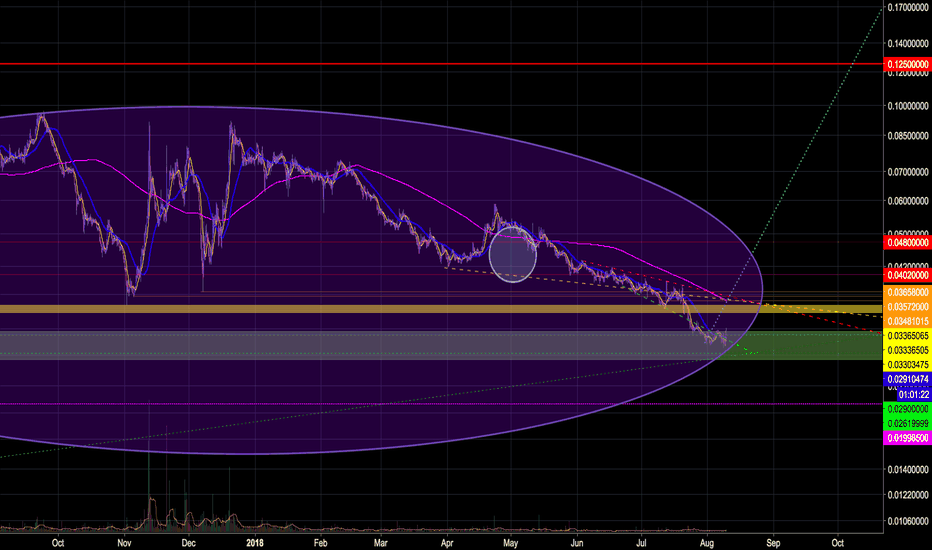Screen dimensions: 932x550
Task: Click the 0.03303475 price label
Action: [908, 364]
